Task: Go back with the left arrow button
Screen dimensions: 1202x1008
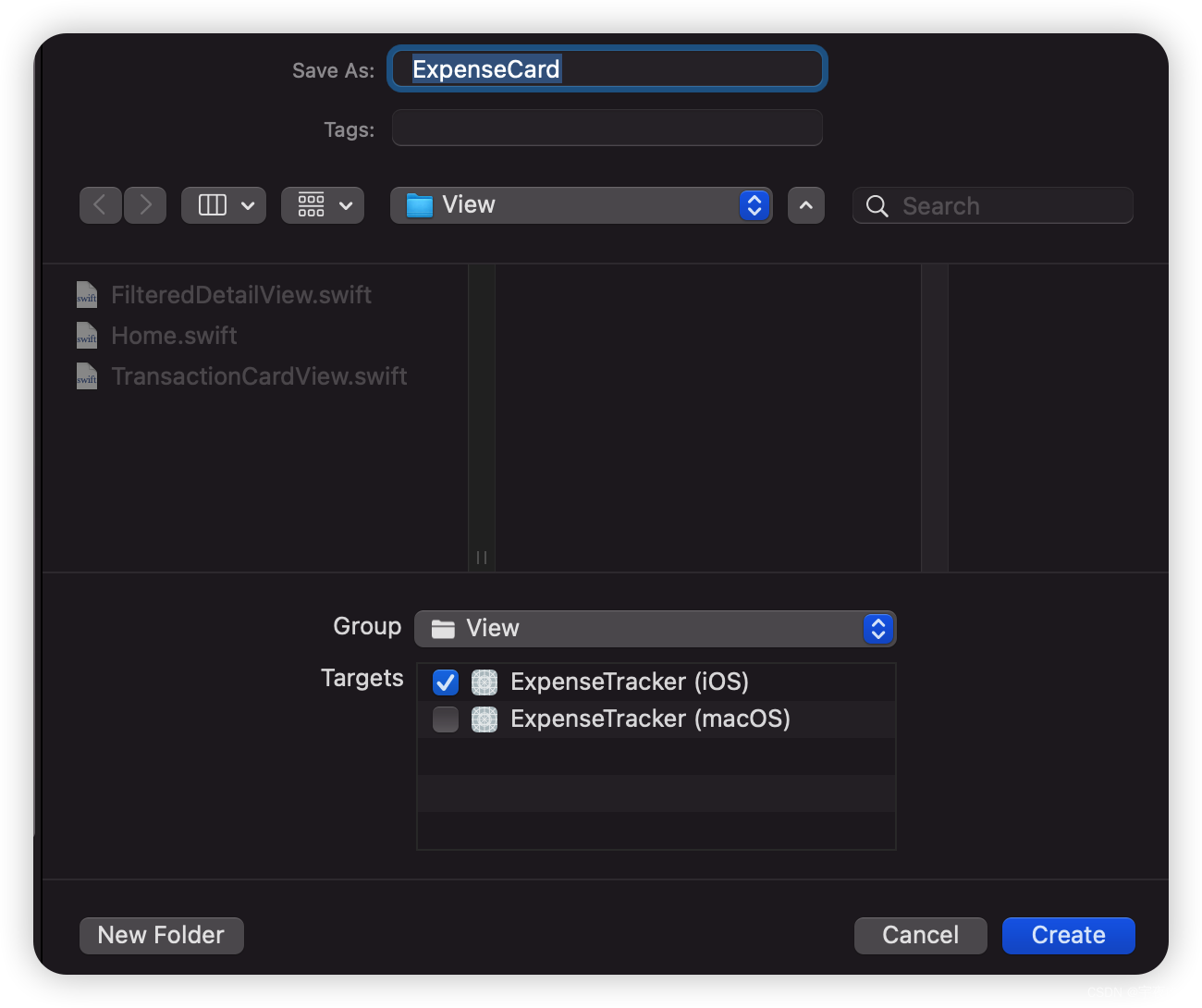Action: [101, 205]
